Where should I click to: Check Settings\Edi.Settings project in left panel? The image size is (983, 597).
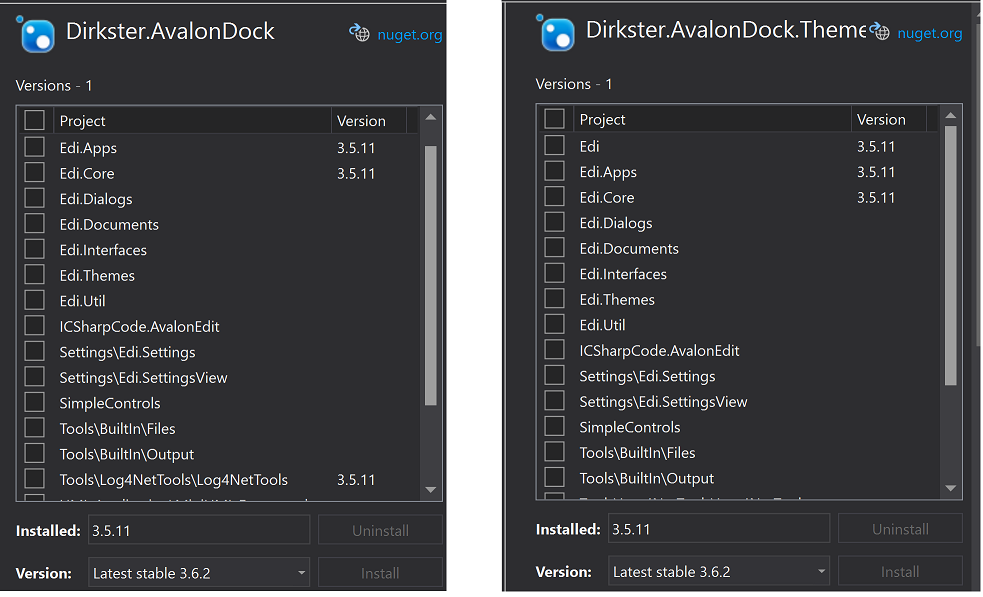click(34, 351)
